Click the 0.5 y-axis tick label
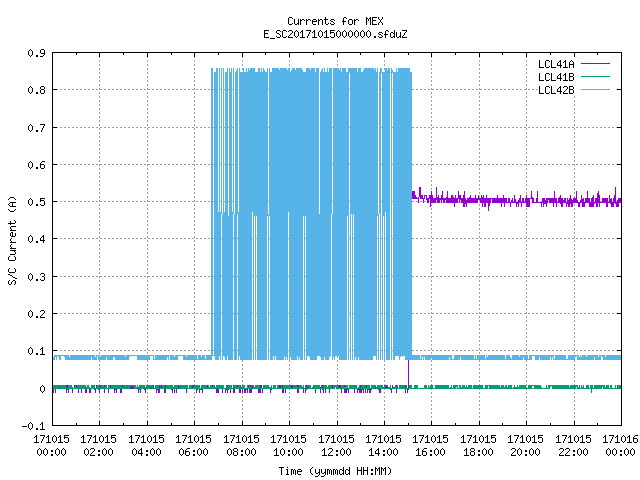 [37, 202]
